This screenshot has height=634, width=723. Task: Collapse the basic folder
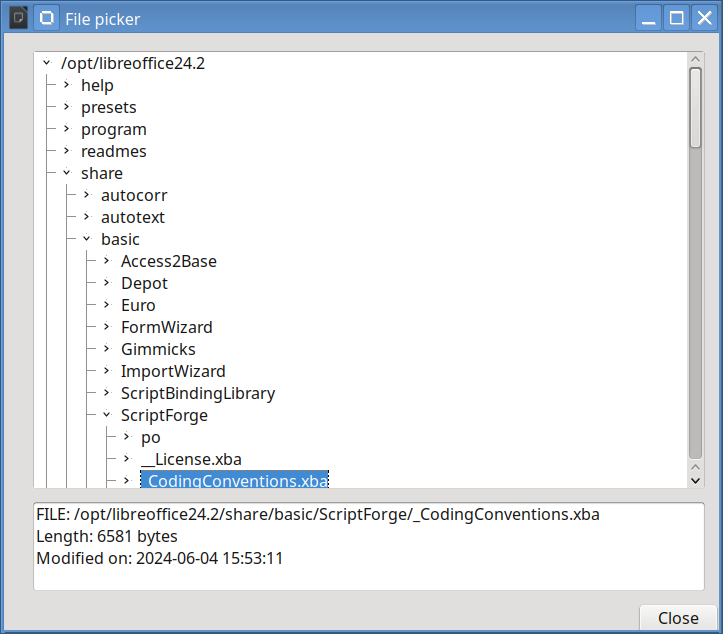87,238
